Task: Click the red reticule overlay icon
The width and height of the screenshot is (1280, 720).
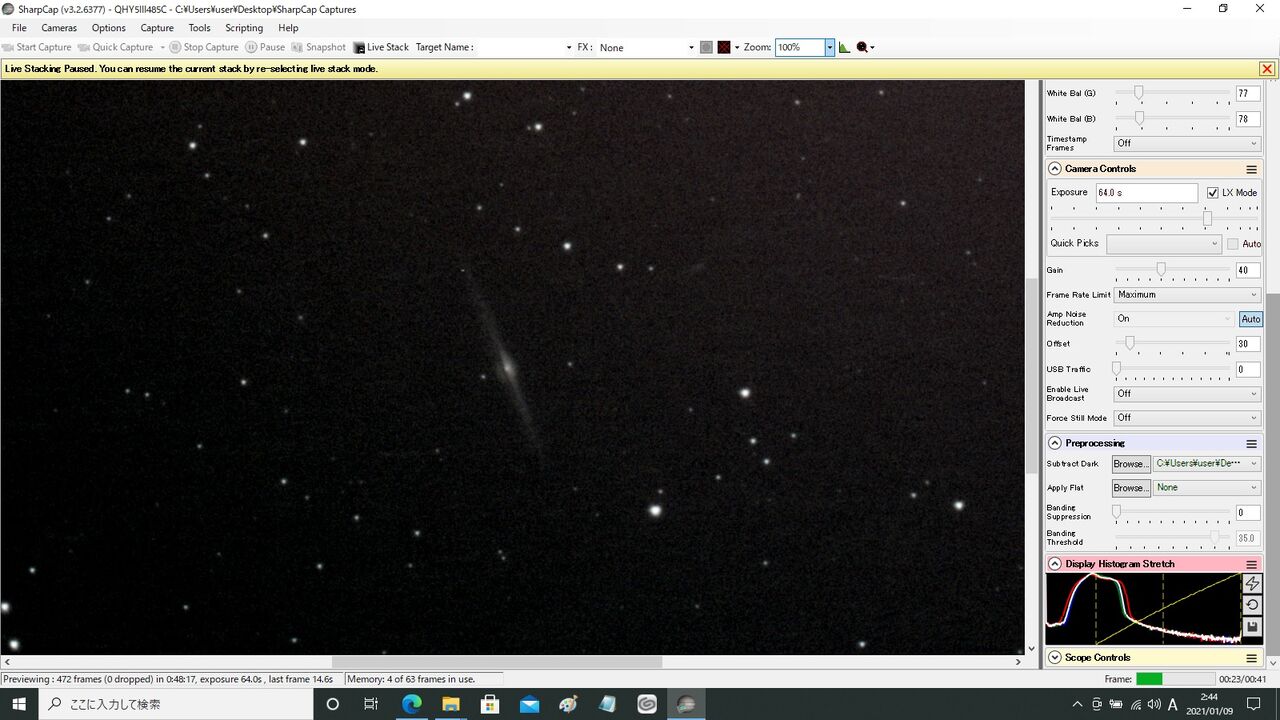Action: click(724, 47)
